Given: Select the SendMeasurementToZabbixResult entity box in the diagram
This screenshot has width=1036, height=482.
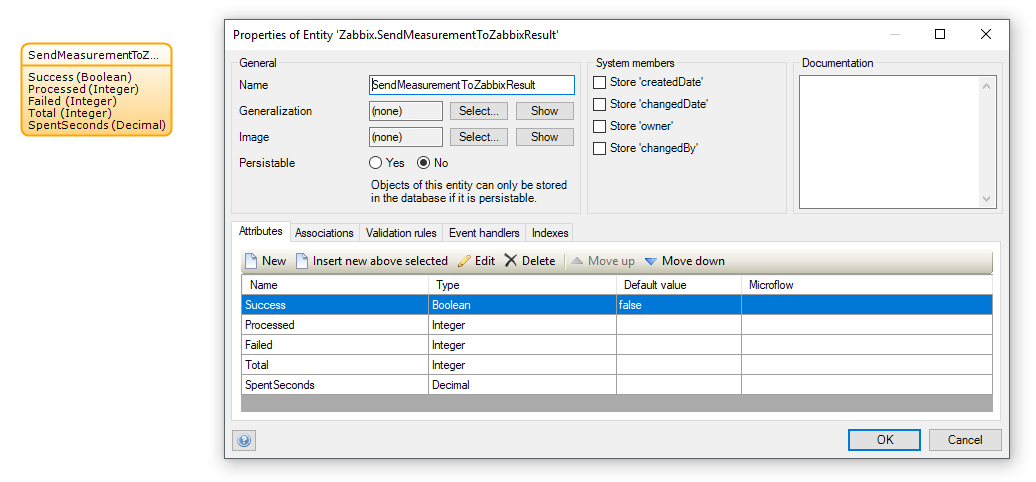Looking at the screenshot, I should (96, 90).
